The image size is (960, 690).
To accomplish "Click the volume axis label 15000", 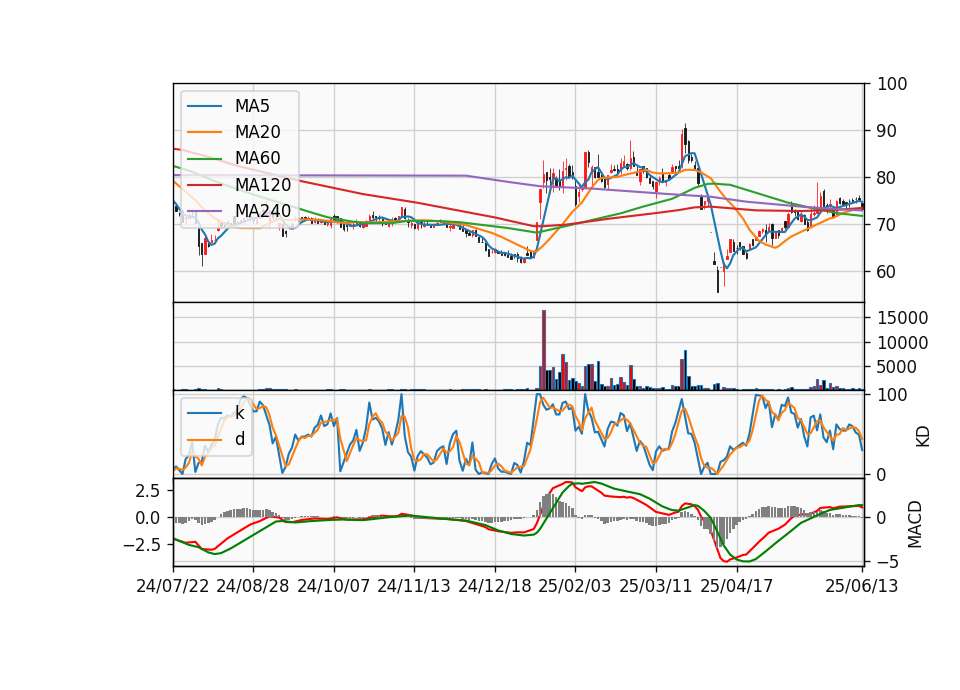I will coord(903,318).
